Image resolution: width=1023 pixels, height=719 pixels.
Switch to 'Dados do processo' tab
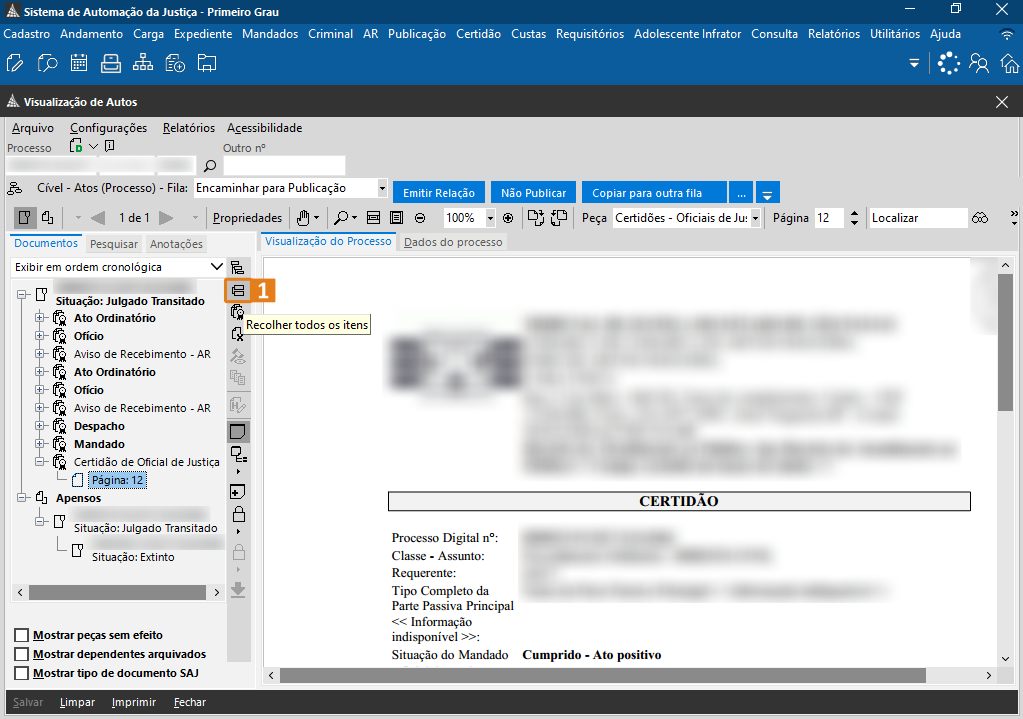click(453, 242)
